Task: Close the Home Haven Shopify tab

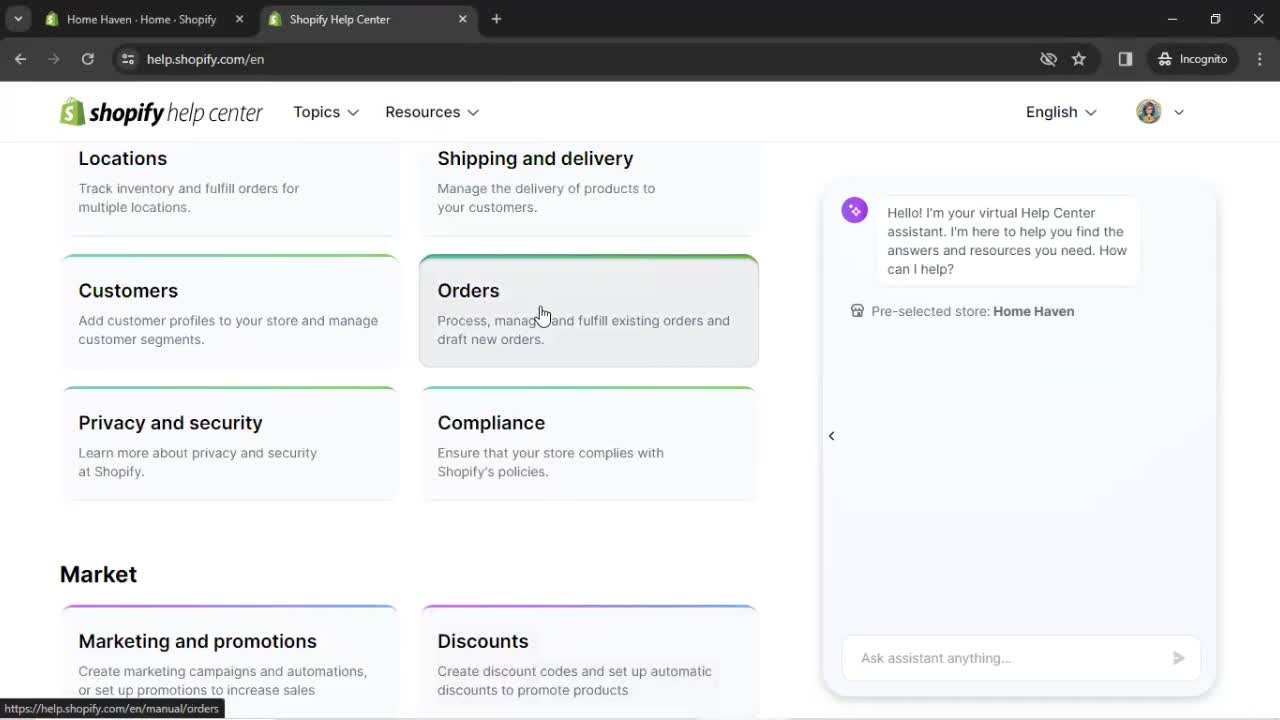Action: click(239, 19)
